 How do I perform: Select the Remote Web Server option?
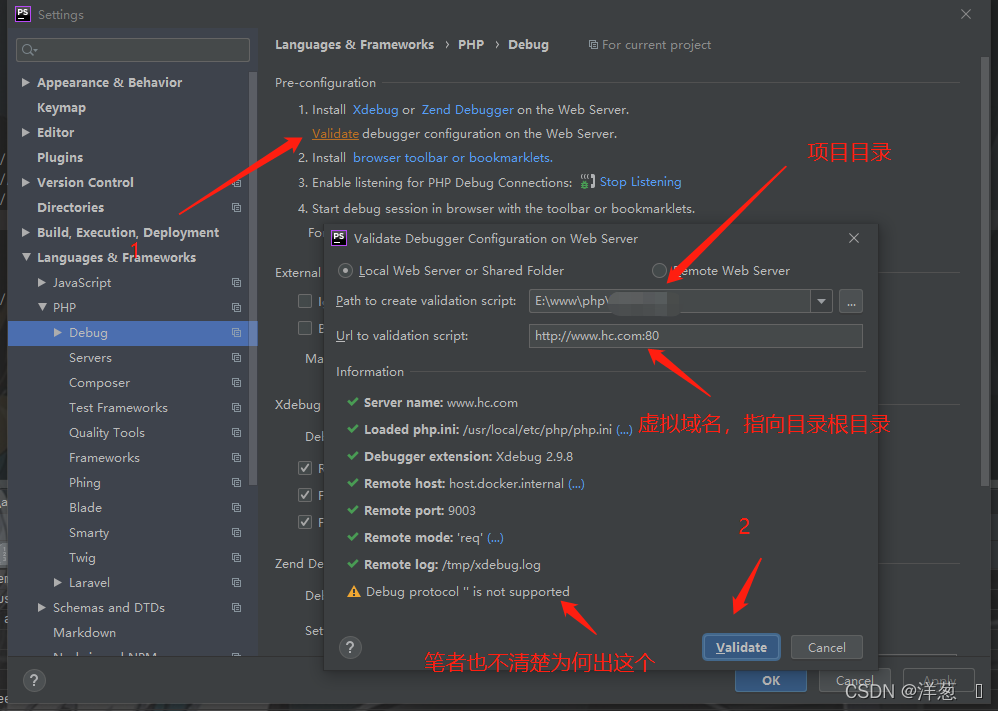pyautogui.click(x=659, y=271)
